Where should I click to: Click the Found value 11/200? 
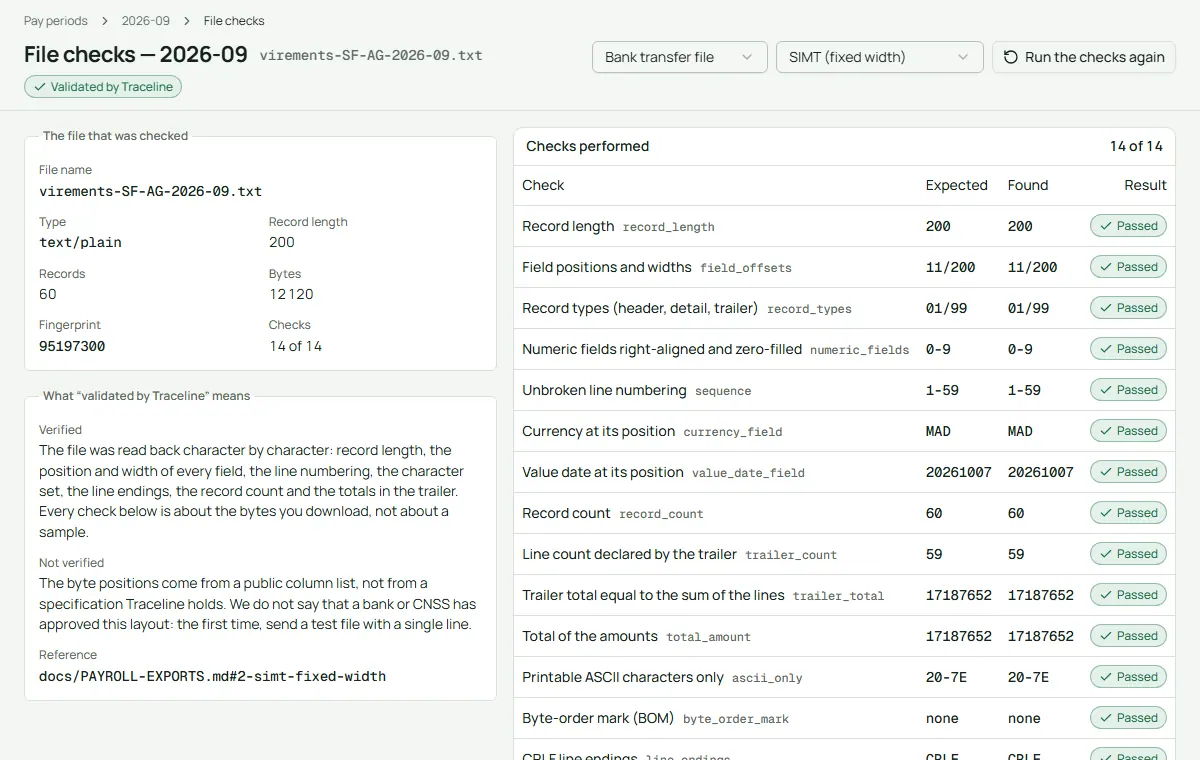point(1033,267)
